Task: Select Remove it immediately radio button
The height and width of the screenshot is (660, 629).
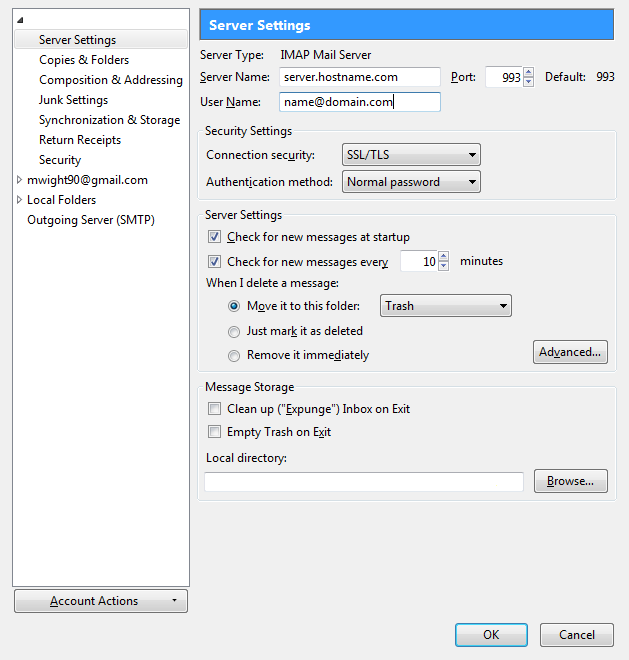Action: click(x=234, y=355)
